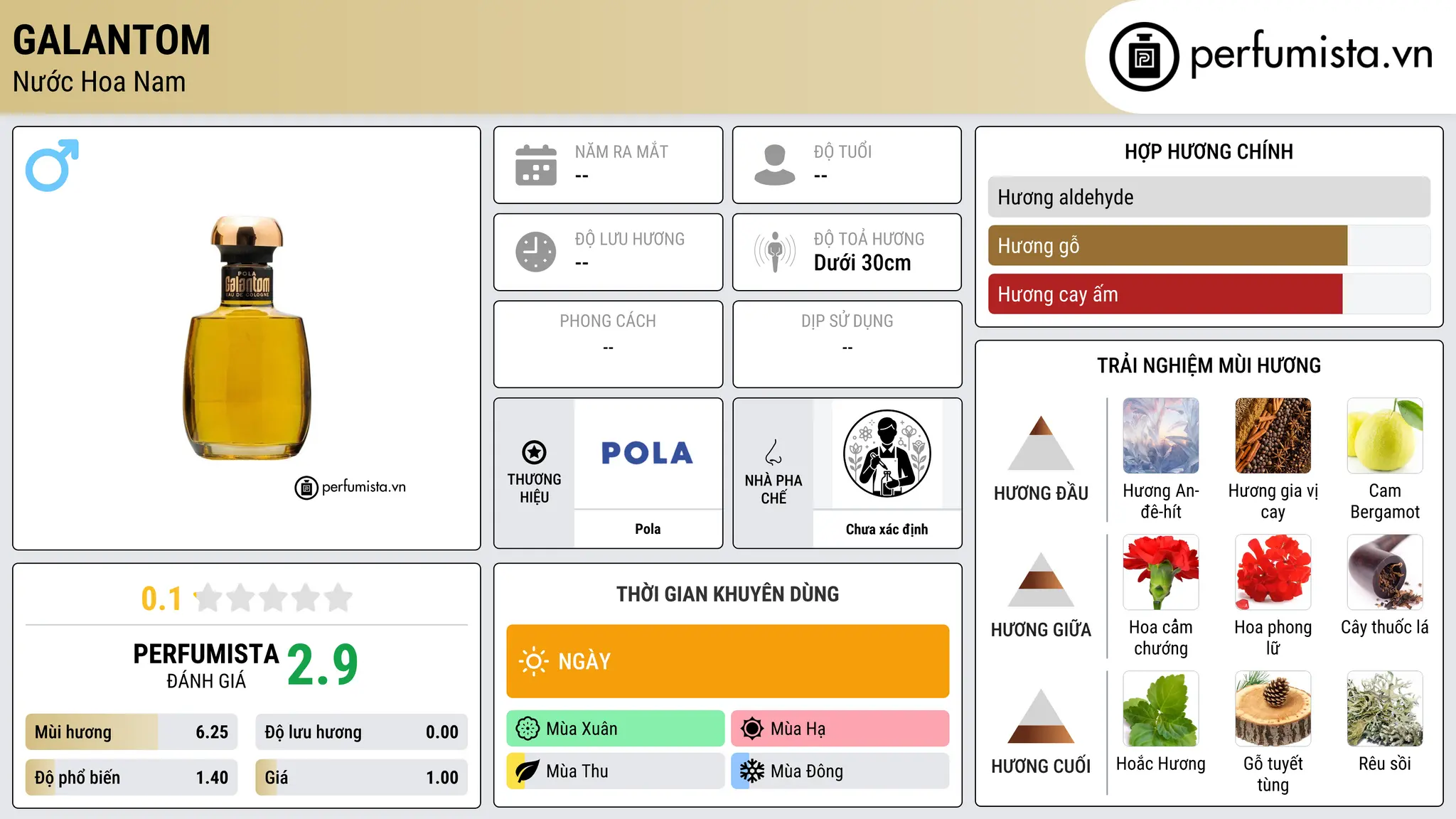Image resolution: width=1456 pixels, height=819 pixels.
Task: Click the Phong Cách info card
Action: coord(608,344)
